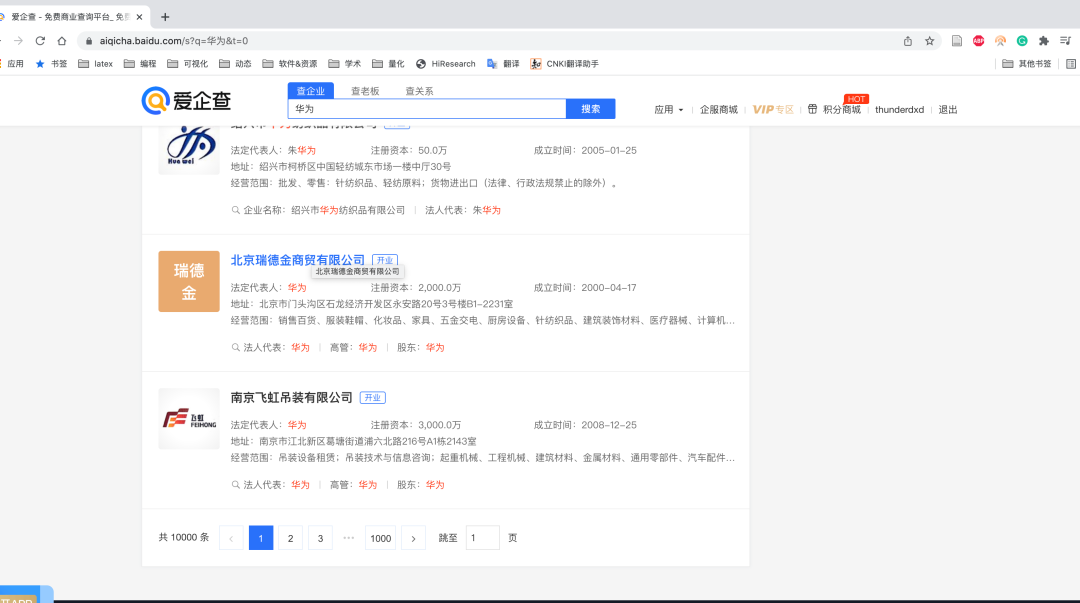This screenshot has height=603, width=1080.
Task: Open the 北京瑞德金商贸有限公司 company link
Action: pyautogui.click(x=298, y=260)
